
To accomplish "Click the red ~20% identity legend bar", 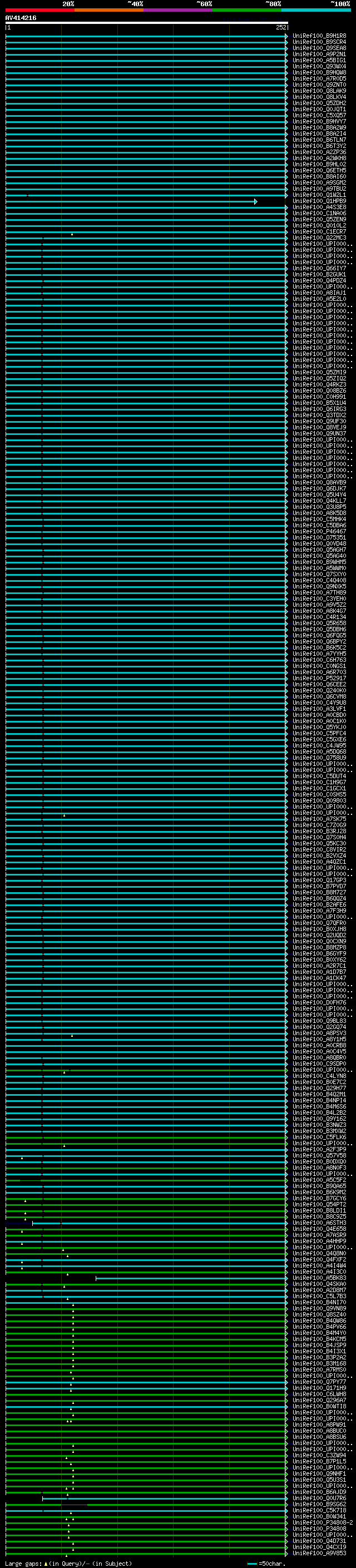I will point(40,10).
